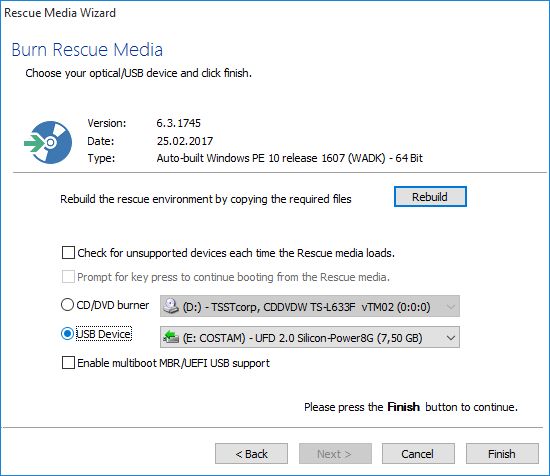Click the Rescue Media Wizard title text
Image resolution: width=550 pixels, height=476 pixels.
60,13
